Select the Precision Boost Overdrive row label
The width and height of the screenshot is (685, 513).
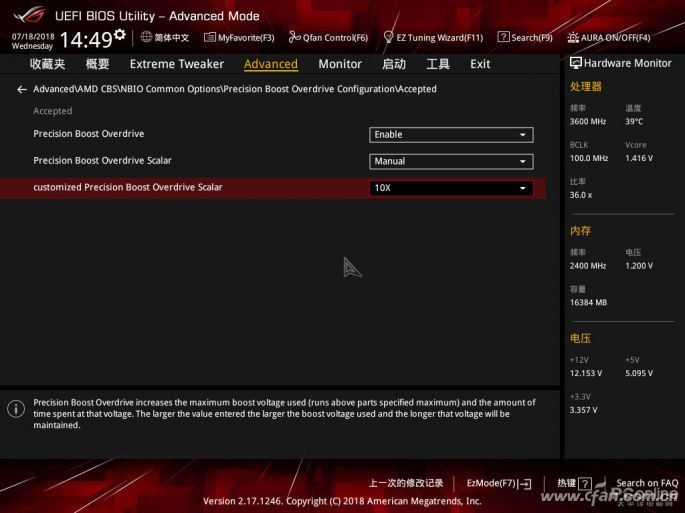pos(89,134)
